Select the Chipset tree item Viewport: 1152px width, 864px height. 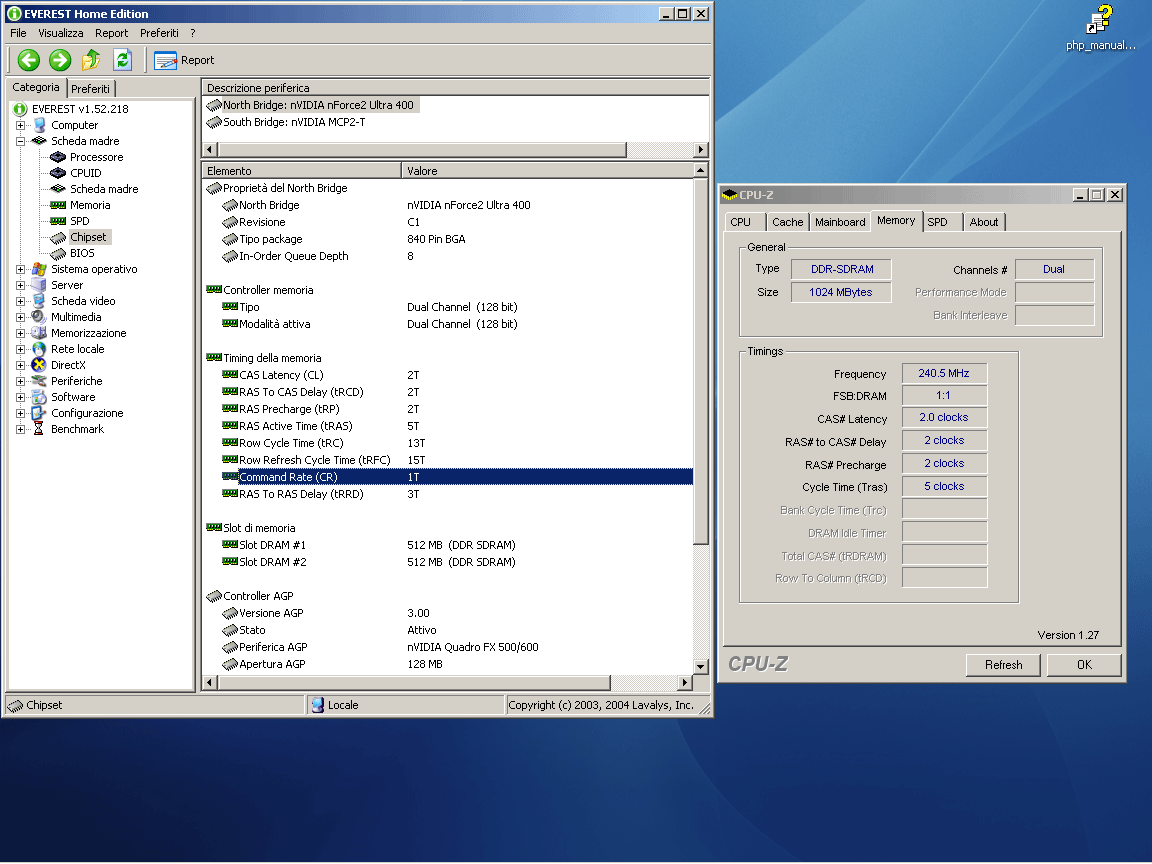coord(88,237)
